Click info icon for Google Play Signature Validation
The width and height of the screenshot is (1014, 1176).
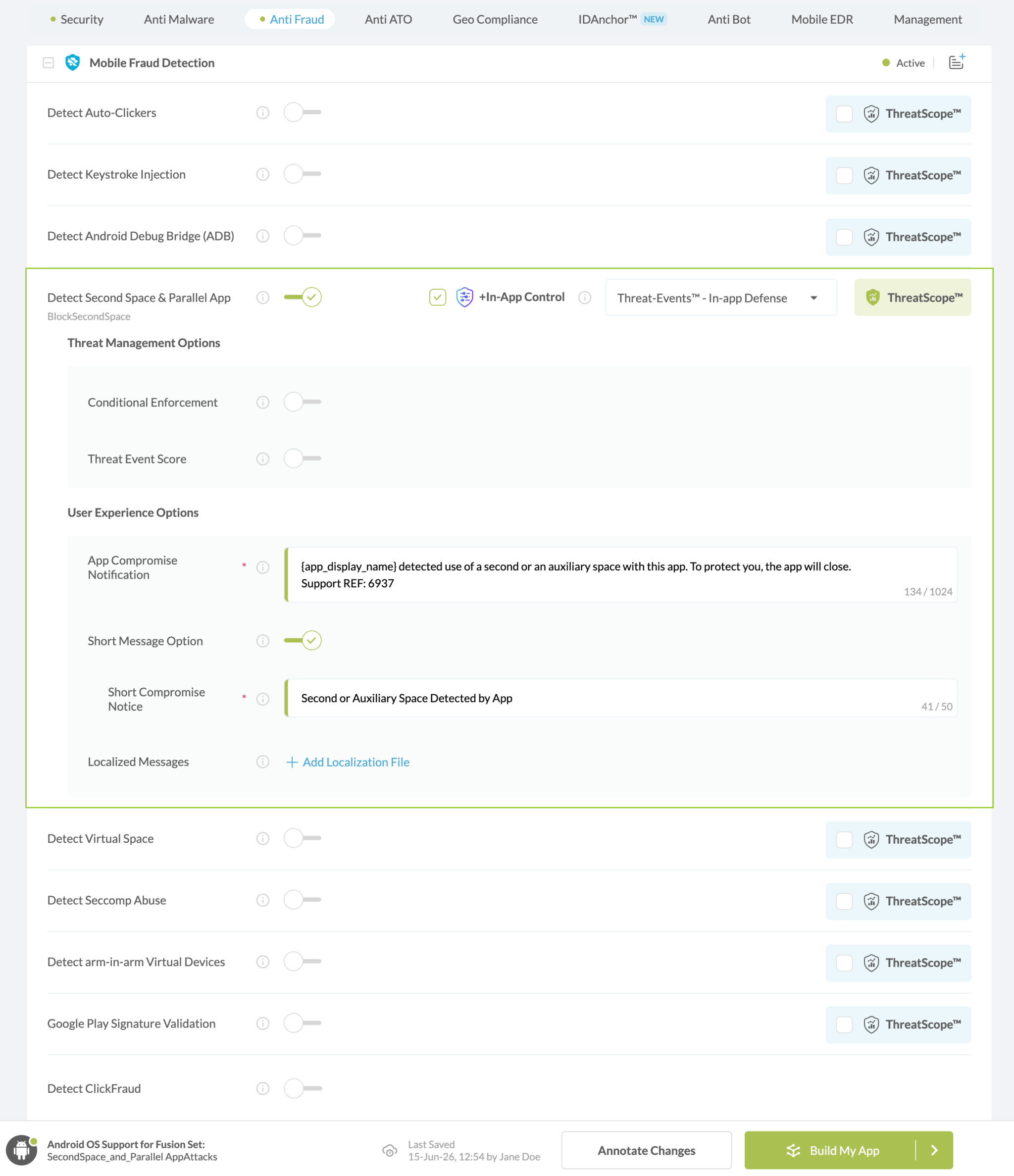(x=263, y=1023)
